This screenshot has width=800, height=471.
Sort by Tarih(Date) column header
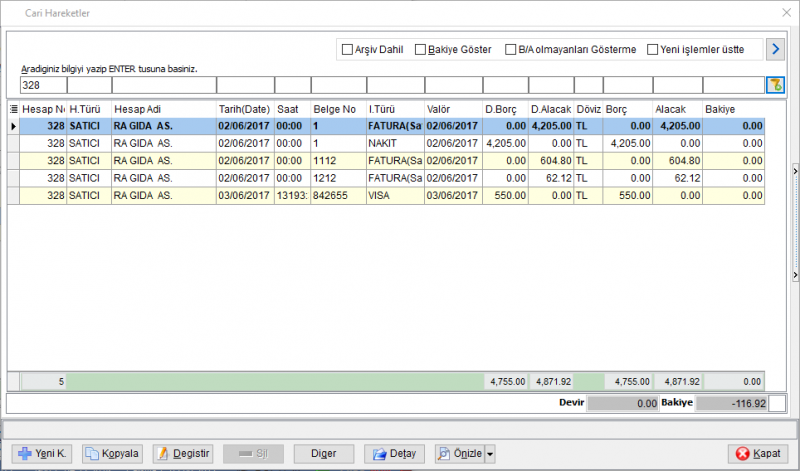coord(245,109)
